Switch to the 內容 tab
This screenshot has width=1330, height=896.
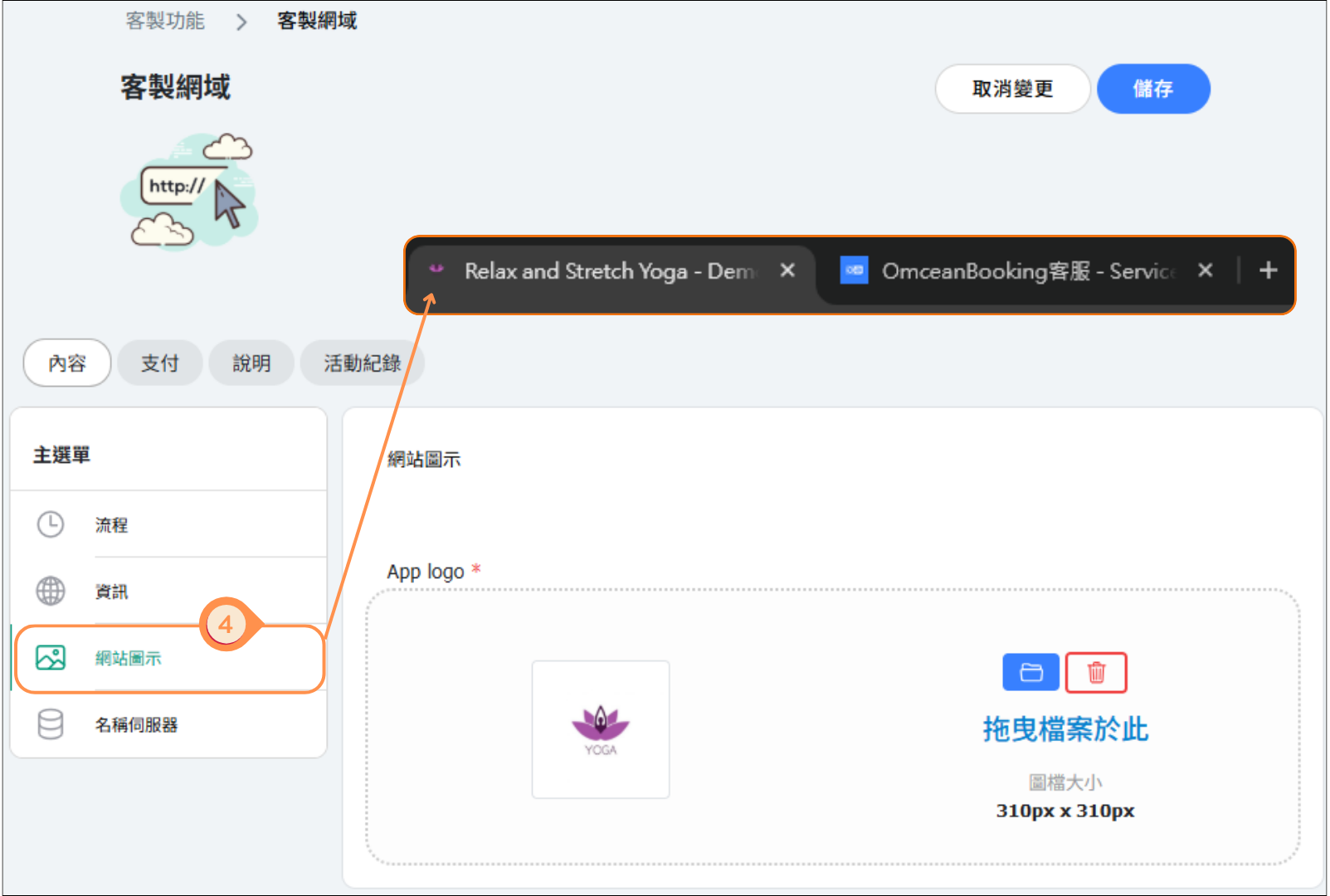click(67, 363)
